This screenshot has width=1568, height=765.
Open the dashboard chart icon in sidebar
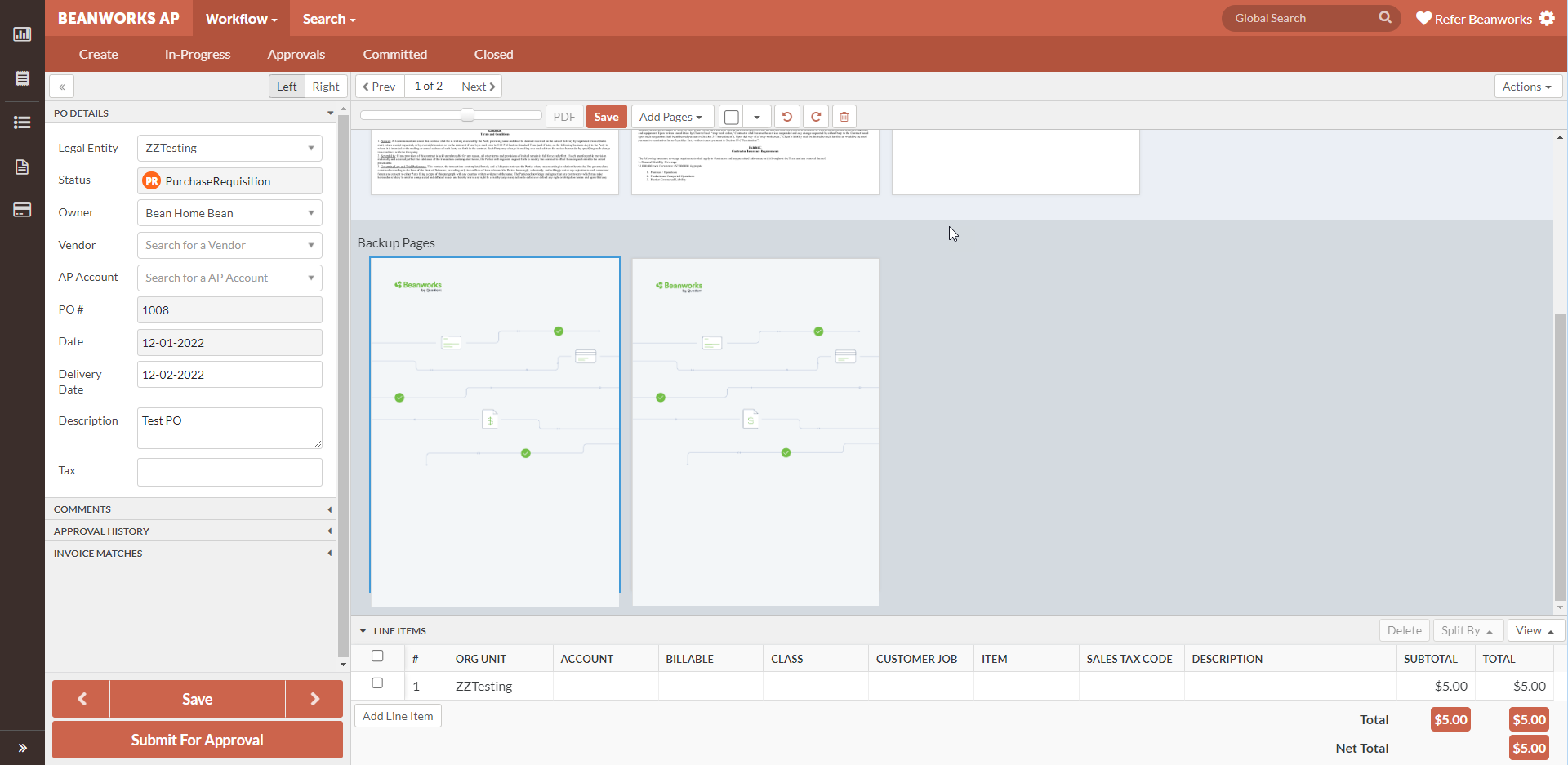tap(22, 33)
